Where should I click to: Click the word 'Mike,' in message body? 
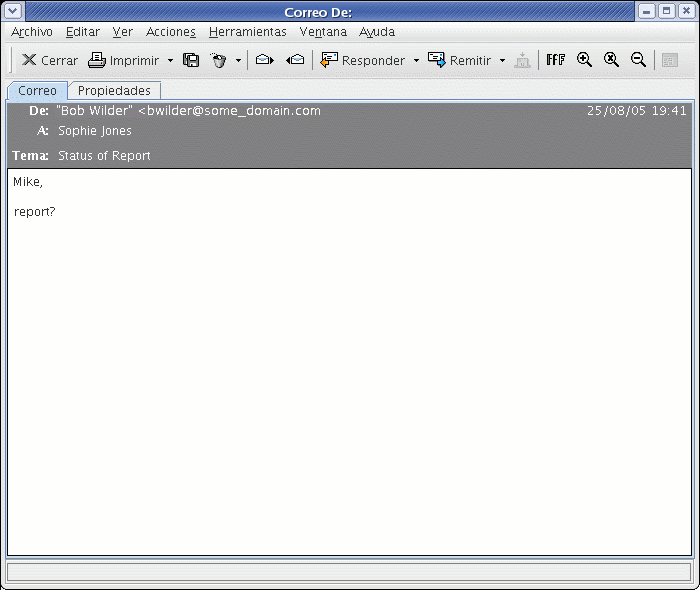point(28,182)
